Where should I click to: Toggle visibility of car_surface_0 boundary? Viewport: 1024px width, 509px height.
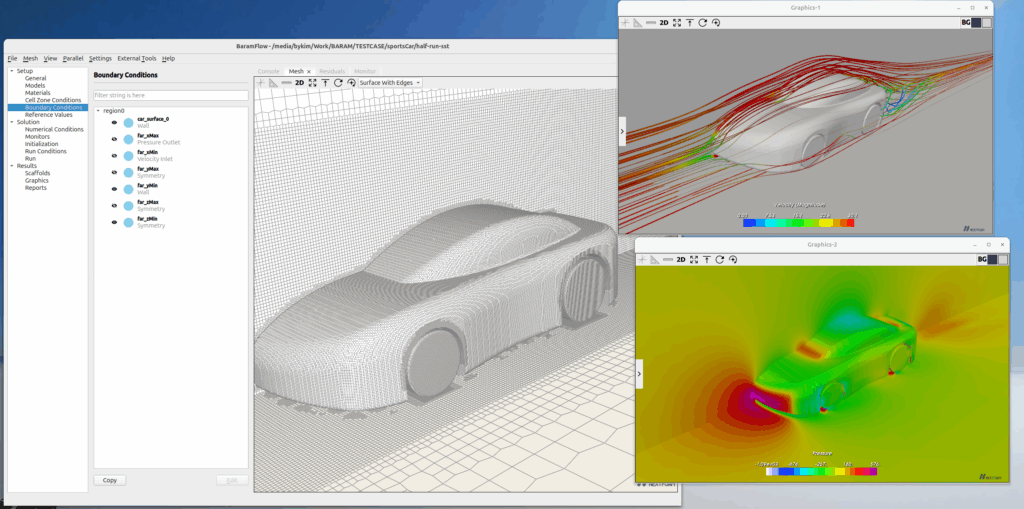tap(114, 122)
